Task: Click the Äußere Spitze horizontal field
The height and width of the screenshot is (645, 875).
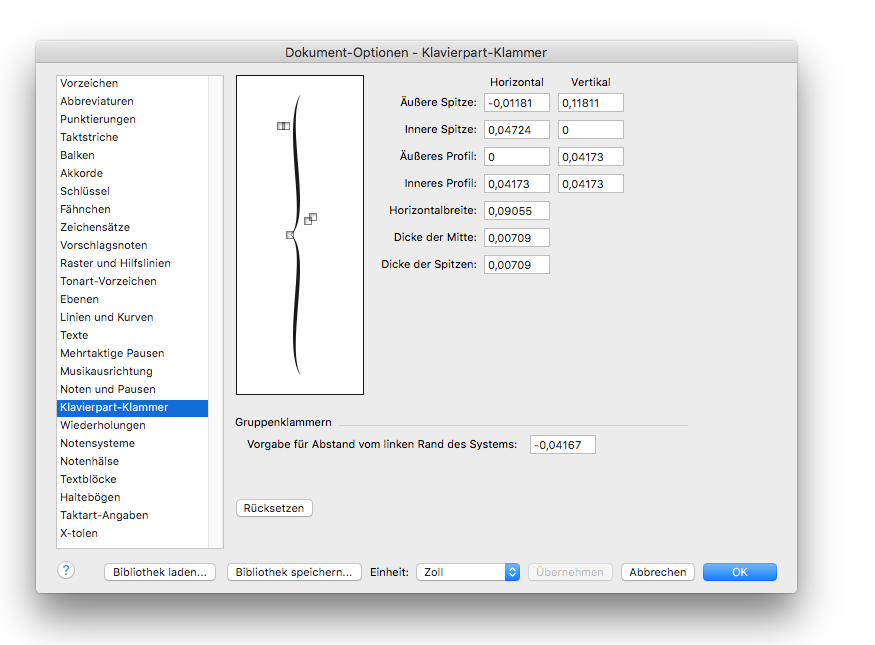Action: [x=517, y=103]
